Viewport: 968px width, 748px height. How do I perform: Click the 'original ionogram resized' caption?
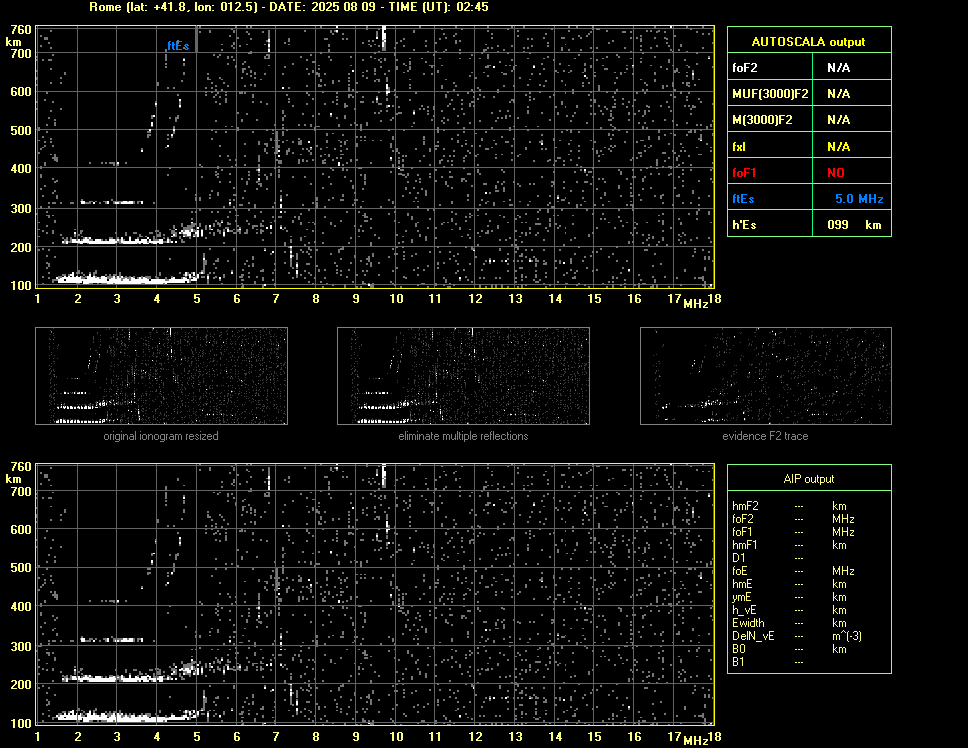click(x=161, y=436)
